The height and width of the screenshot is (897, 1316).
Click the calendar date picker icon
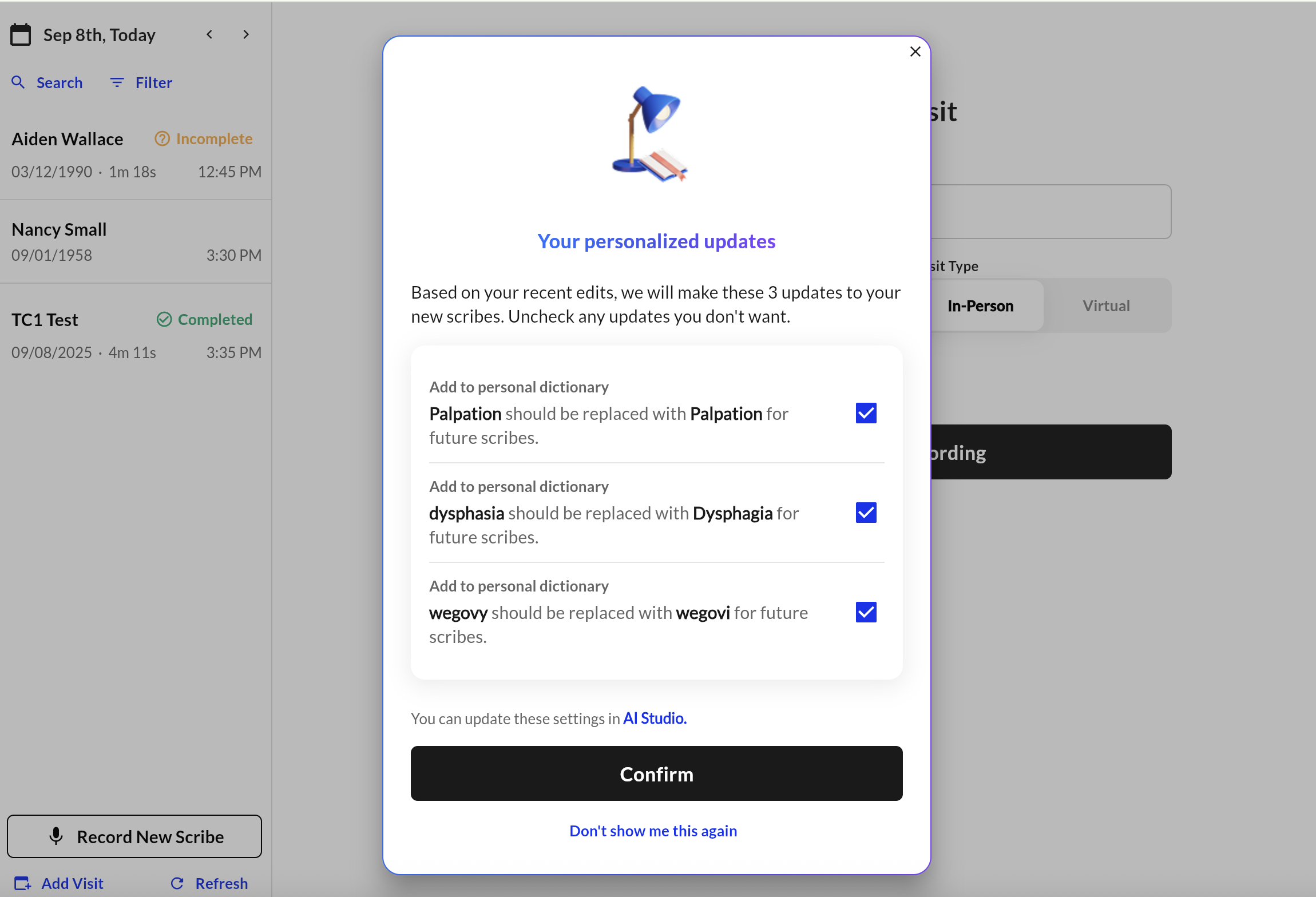(21, 35)
